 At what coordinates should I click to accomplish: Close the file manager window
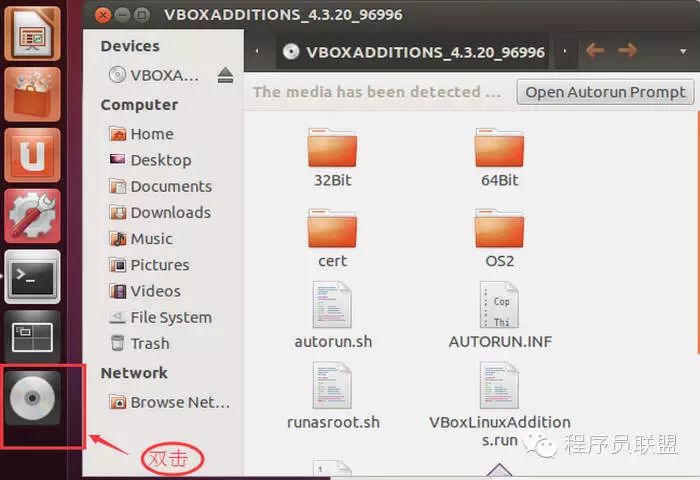pyautogui.click(x=103, y=15)
